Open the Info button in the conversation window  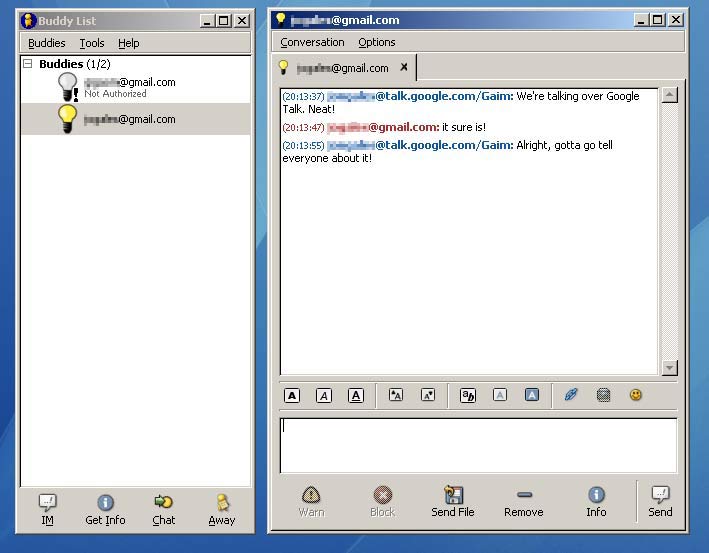point(596,501)
